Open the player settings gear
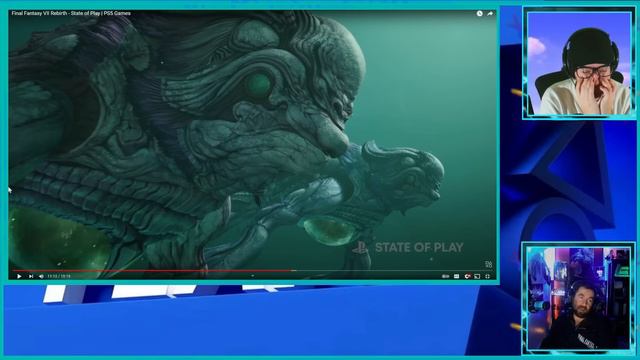Image resolution: width=640 pixels, height=360 pixels. pyautogui.click(x=467, y=276)
